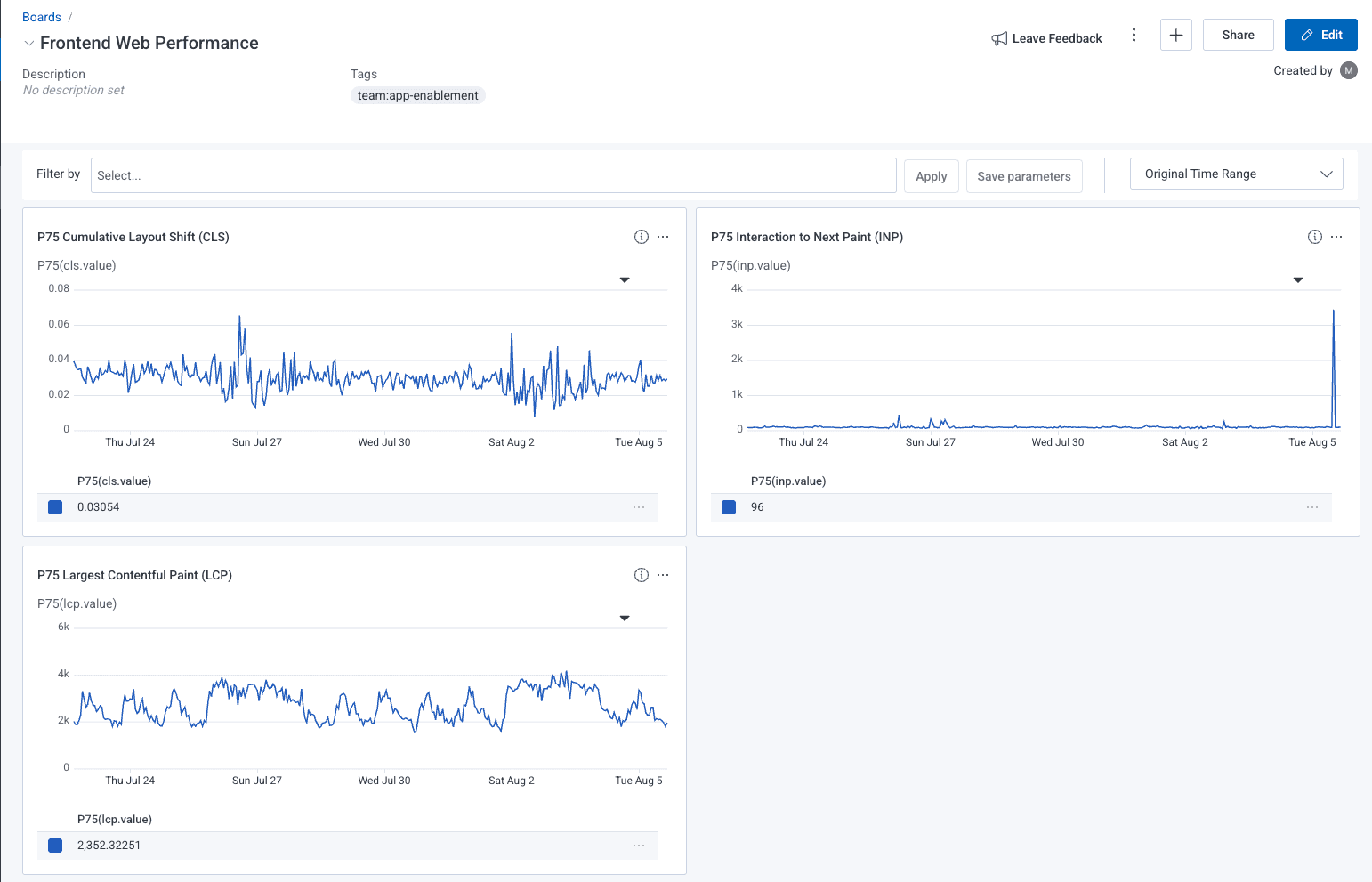This screenshot has height=882, width=1372.
Task: Open the ellipsis menu on the CLS chart
Action: pos(663,237)
